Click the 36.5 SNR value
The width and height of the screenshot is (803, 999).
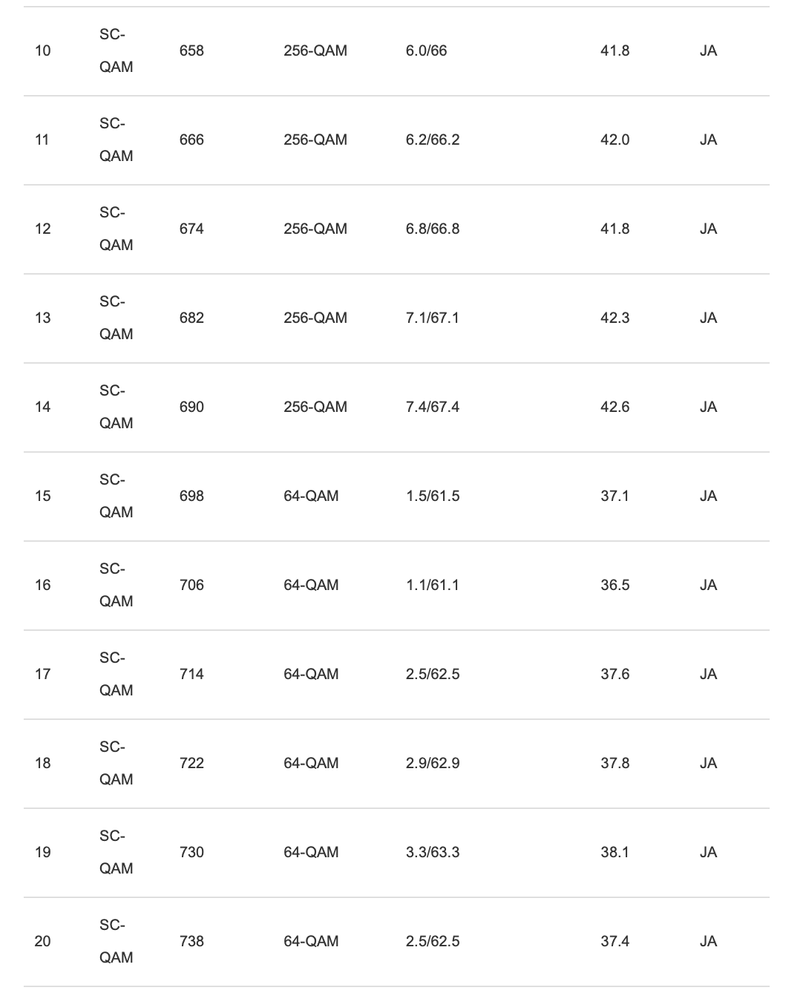click(x=614, y=585)
